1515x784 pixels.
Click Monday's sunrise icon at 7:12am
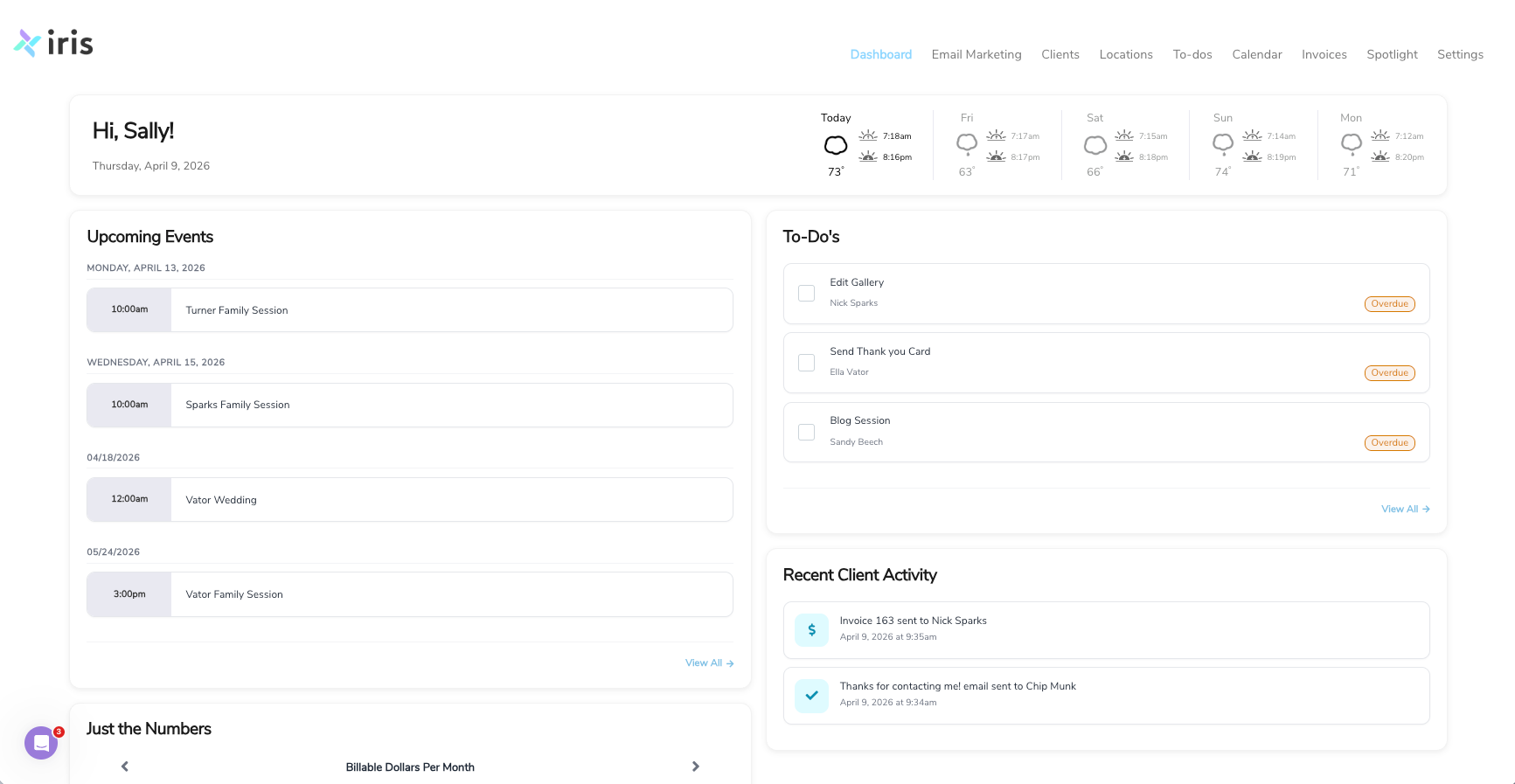click(x=1380, y=135)
